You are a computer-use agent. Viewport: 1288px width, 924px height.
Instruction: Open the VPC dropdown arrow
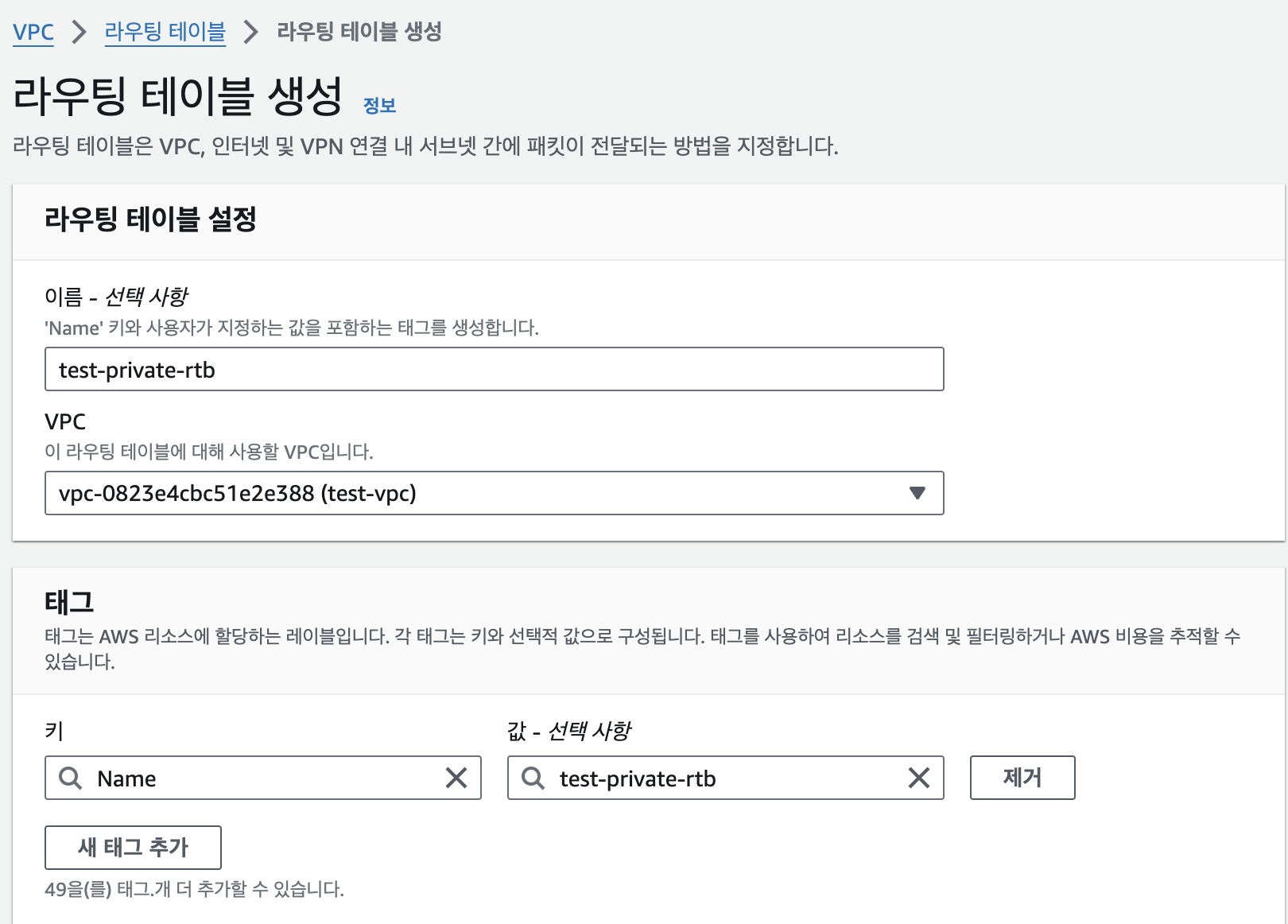[917, 493]
